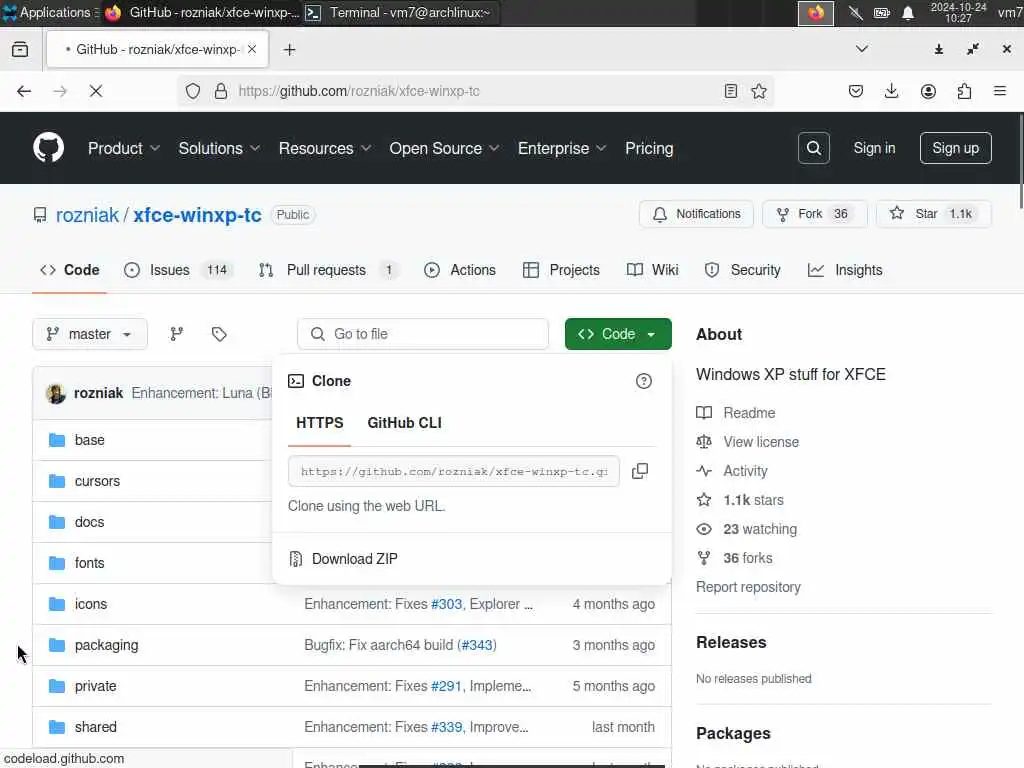List all tabs chevron in tab bar
This screenshot has height=768, width=1024.
click(x=862, y=50)
